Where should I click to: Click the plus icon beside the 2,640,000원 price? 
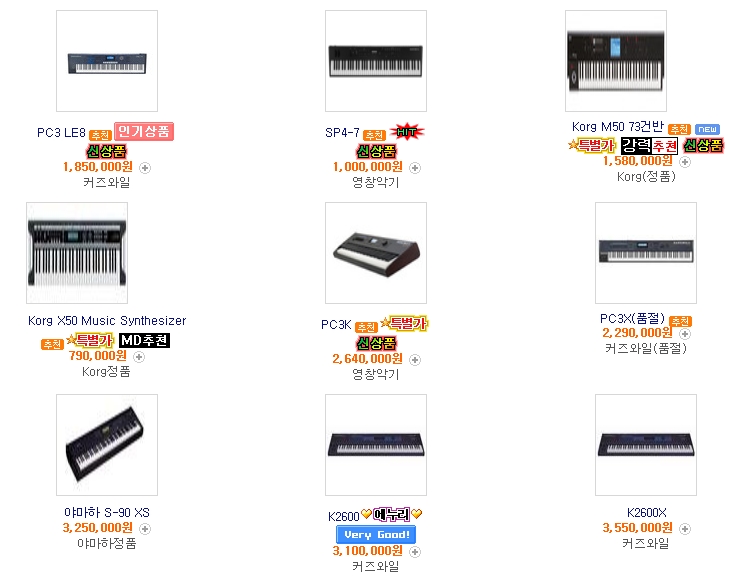[x=415, y=360]
